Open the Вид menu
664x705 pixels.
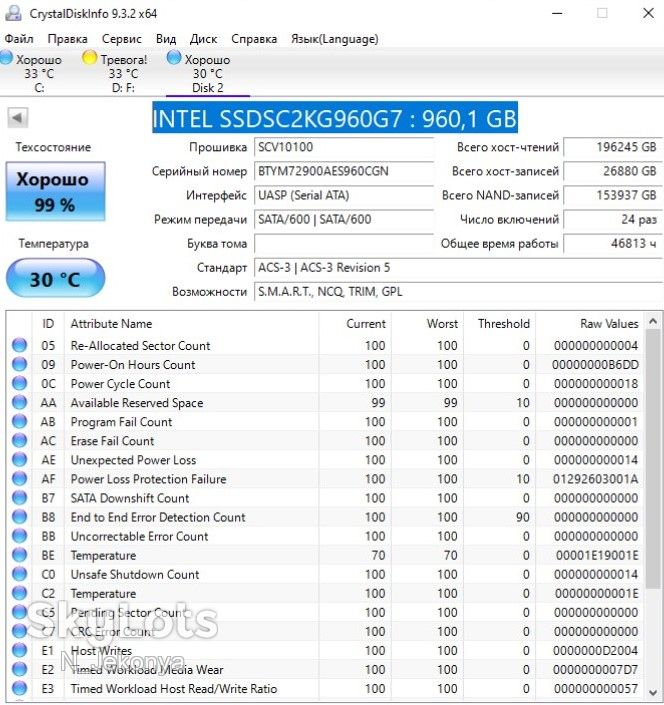(166, 39)
